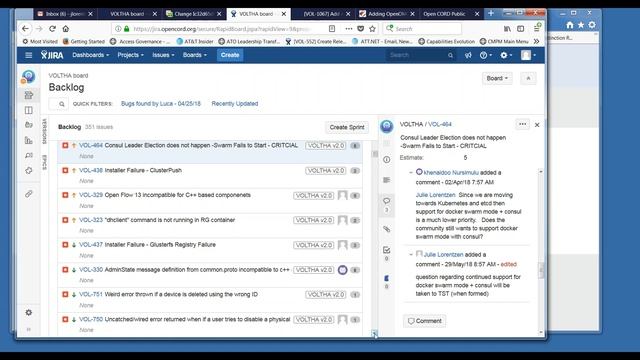
Task: Collapse the Julie Lorentzen 29/May/18 comment
Action: 411,255
